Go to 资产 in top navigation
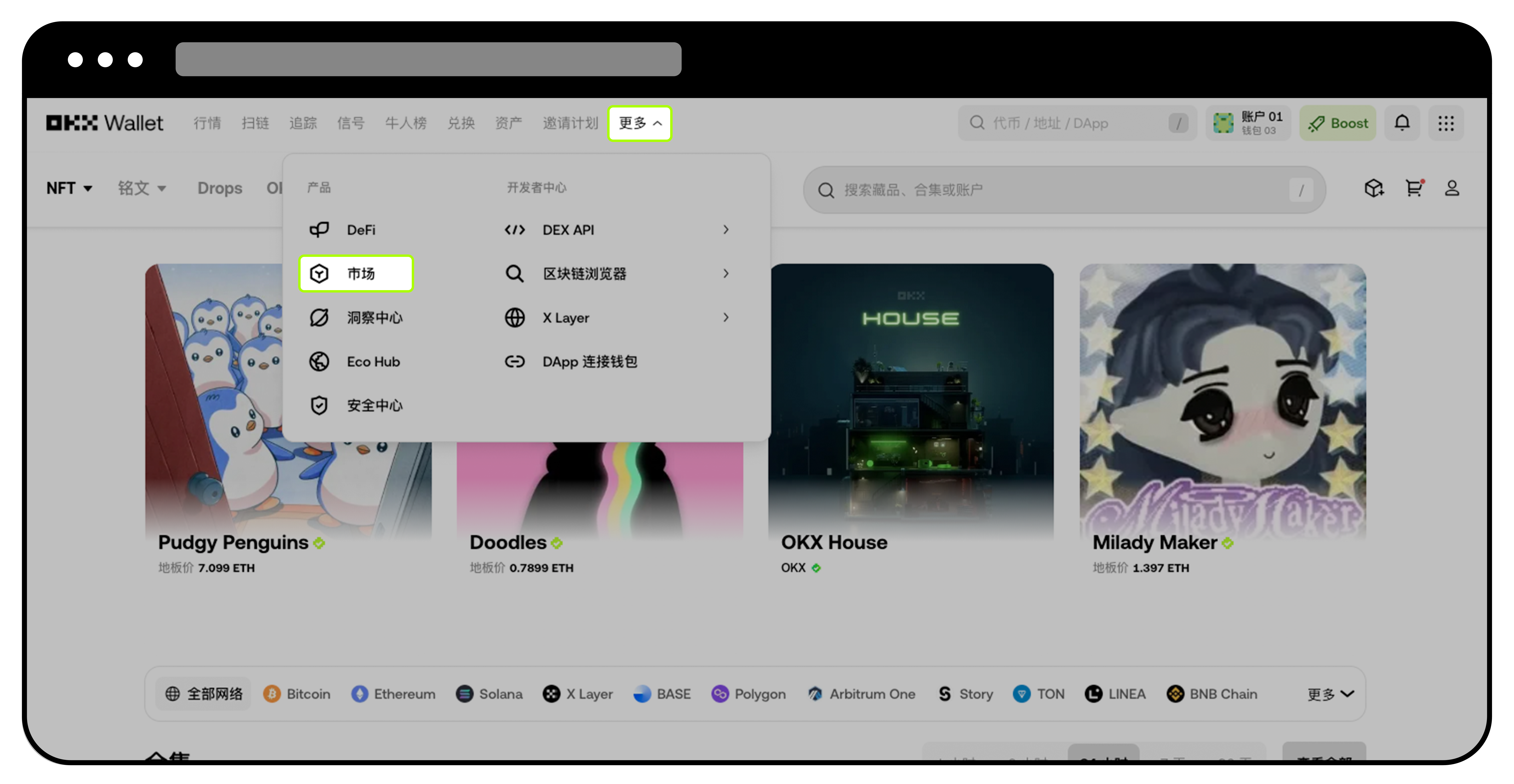 (508, 123)
